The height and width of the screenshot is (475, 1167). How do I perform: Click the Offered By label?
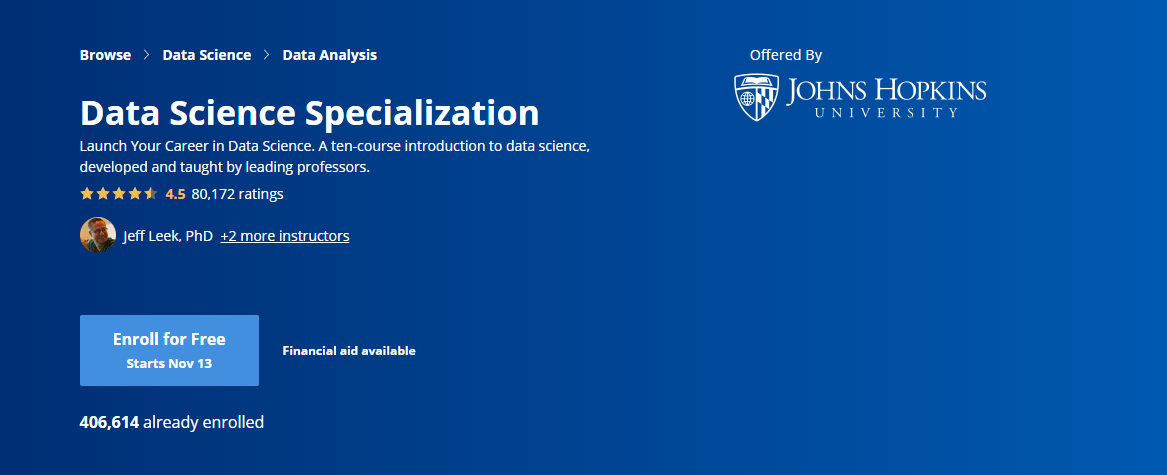tap(786, 55)
